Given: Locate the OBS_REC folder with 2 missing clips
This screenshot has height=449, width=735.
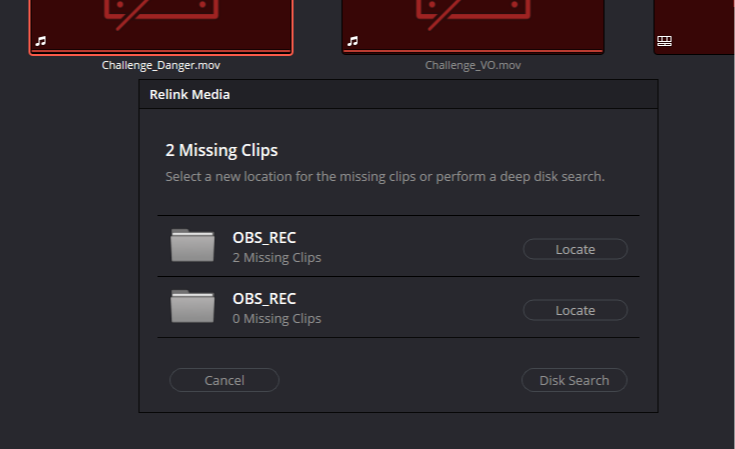Looking at the screenshot, I should [x=575, y=249].
